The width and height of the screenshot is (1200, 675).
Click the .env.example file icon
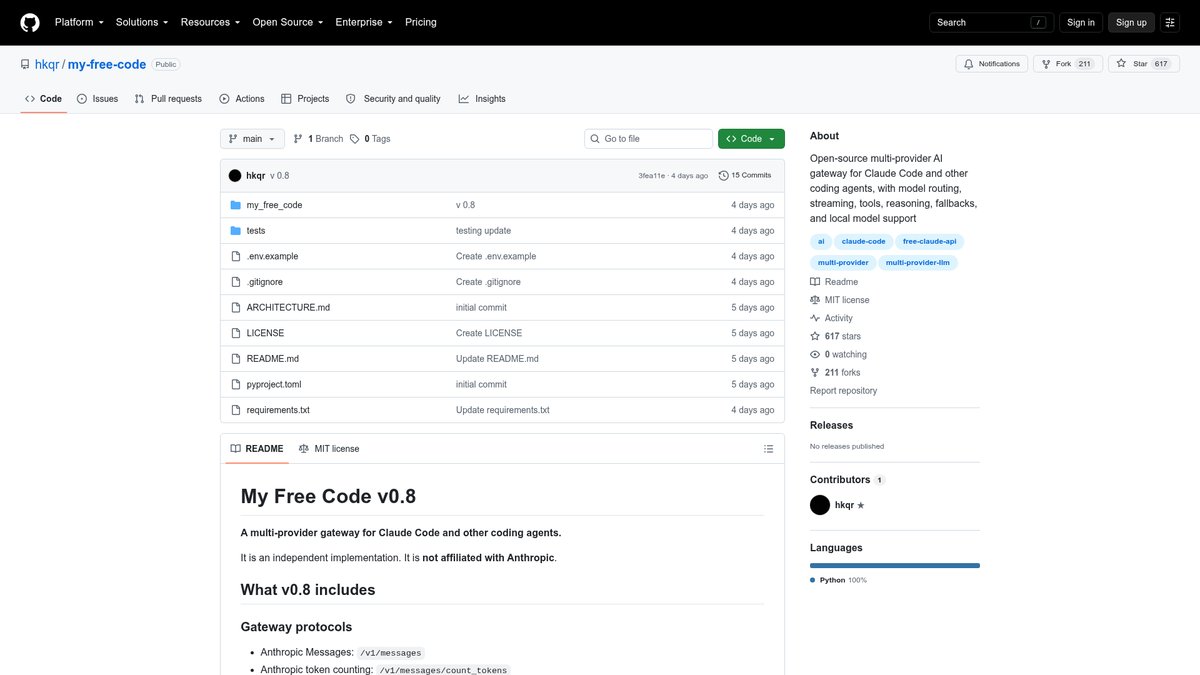pos(235,256)
